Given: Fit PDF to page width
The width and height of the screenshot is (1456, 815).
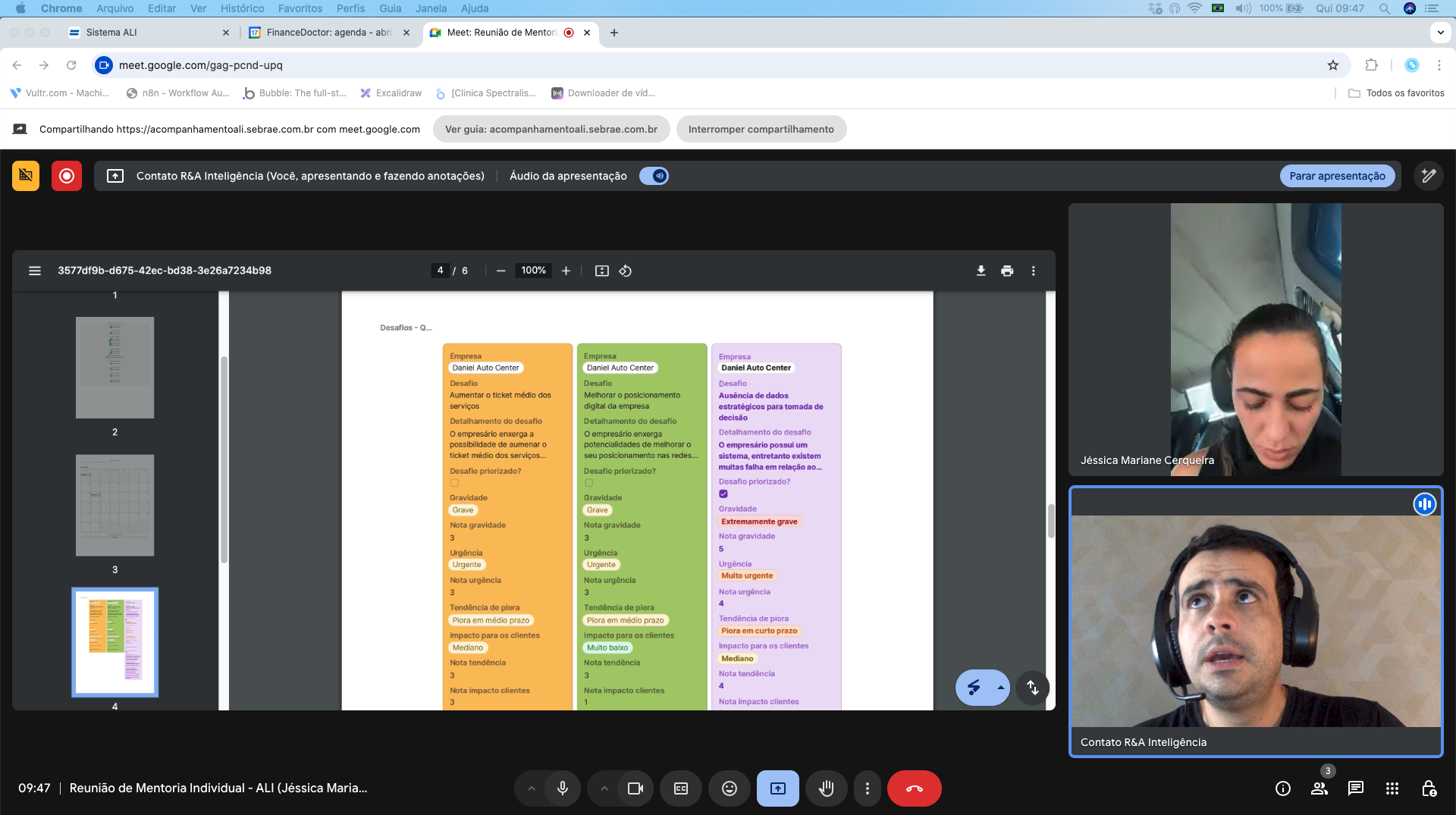Looking at the screenshot, I should point(602,271).
